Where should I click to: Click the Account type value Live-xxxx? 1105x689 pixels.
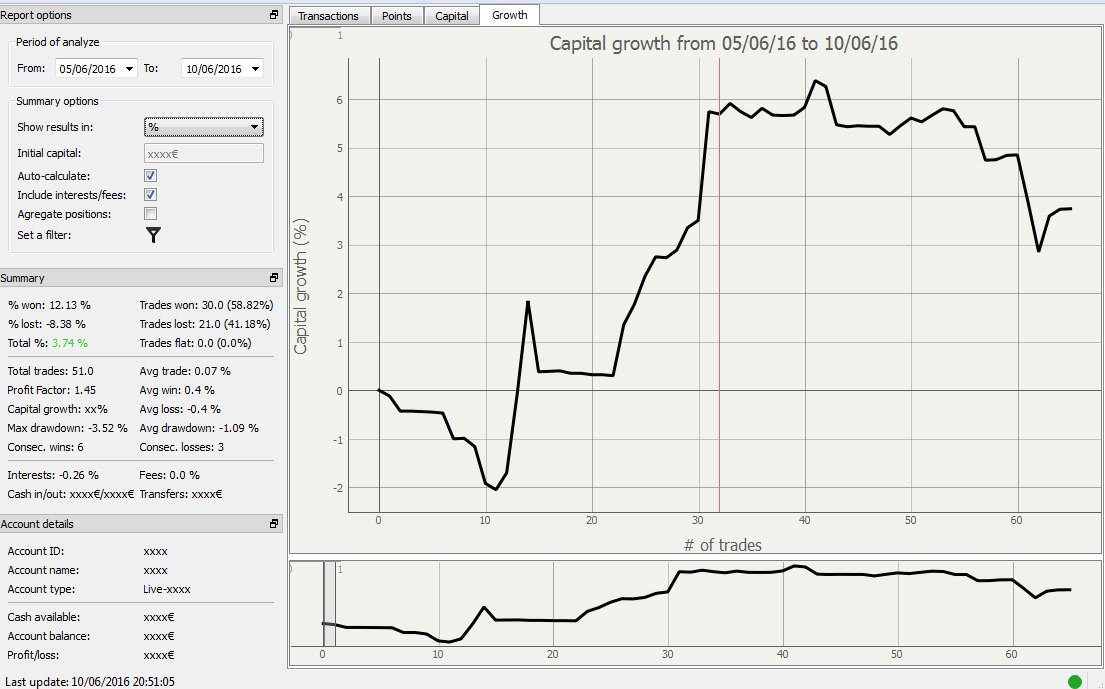(167, 589)
